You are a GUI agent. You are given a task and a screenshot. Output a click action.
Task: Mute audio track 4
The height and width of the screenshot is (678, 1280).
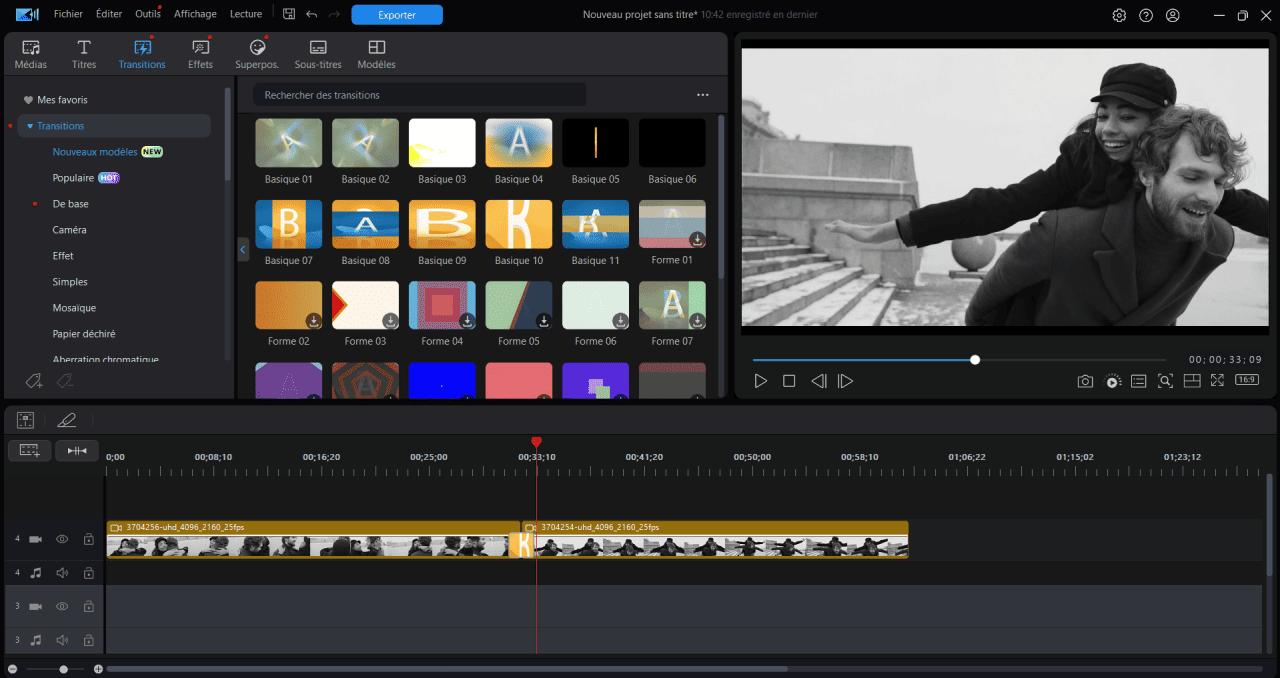[x=61, y=572]
